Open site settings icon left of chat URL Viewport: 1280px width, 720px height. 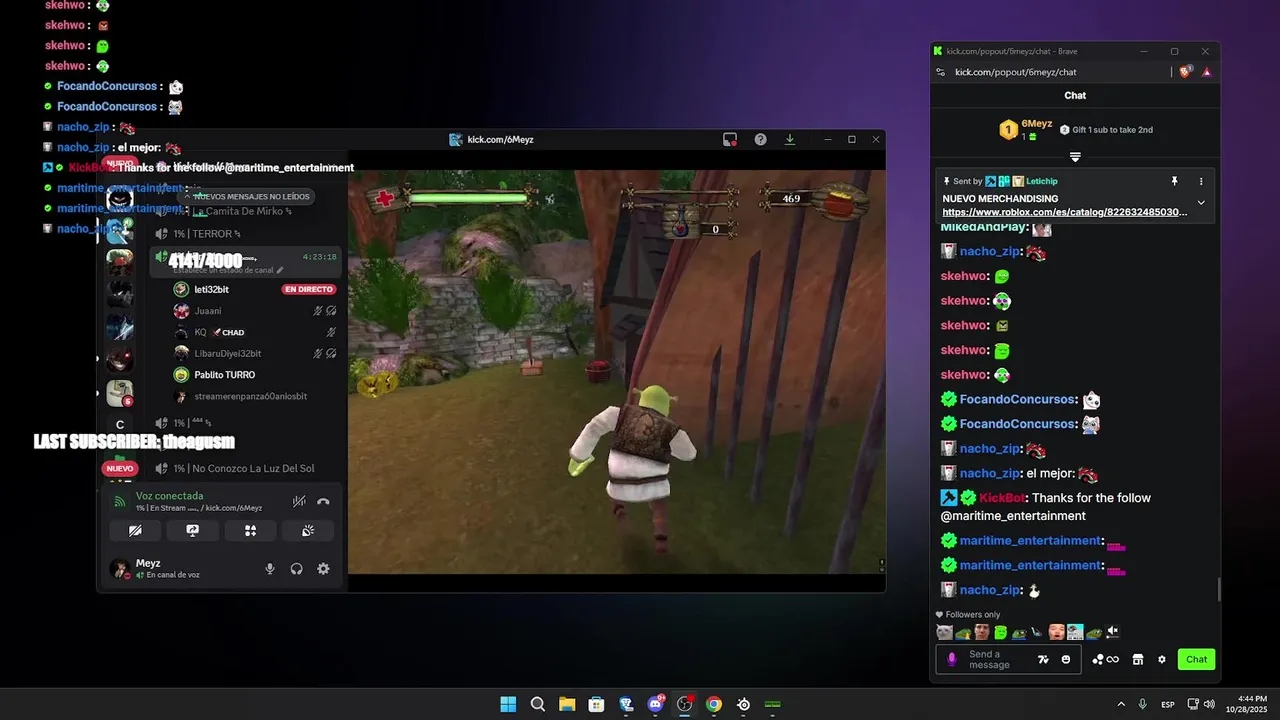click(940, 72)
